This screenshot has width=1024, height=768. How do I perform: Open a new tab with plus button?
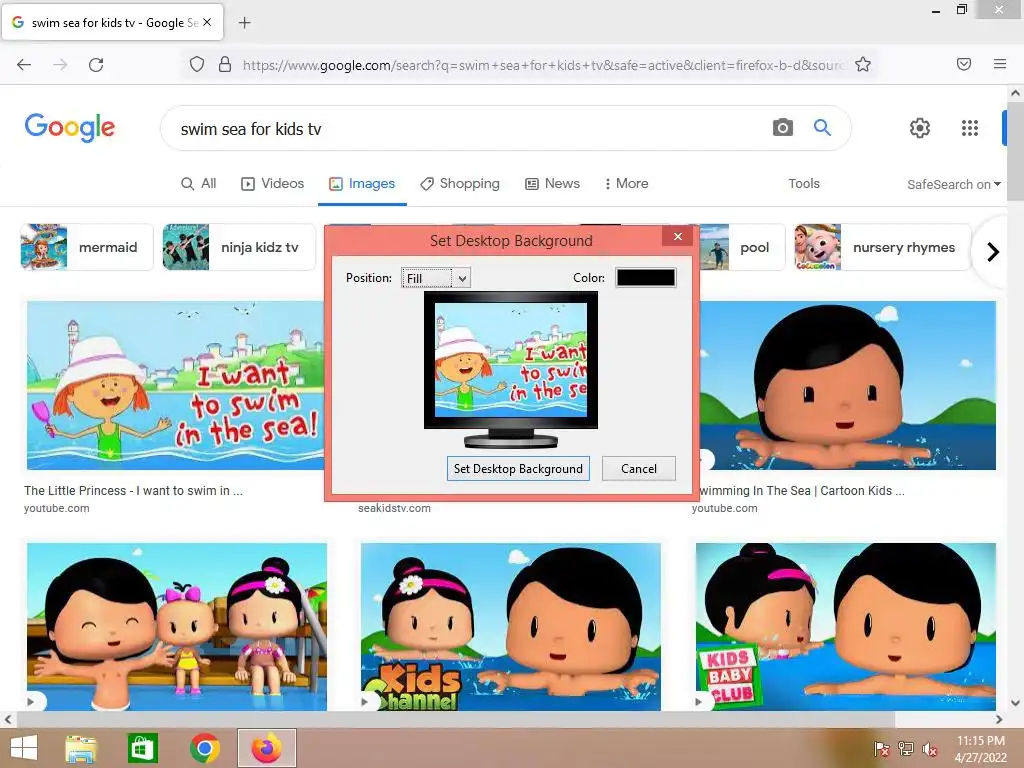coord(244,23)
